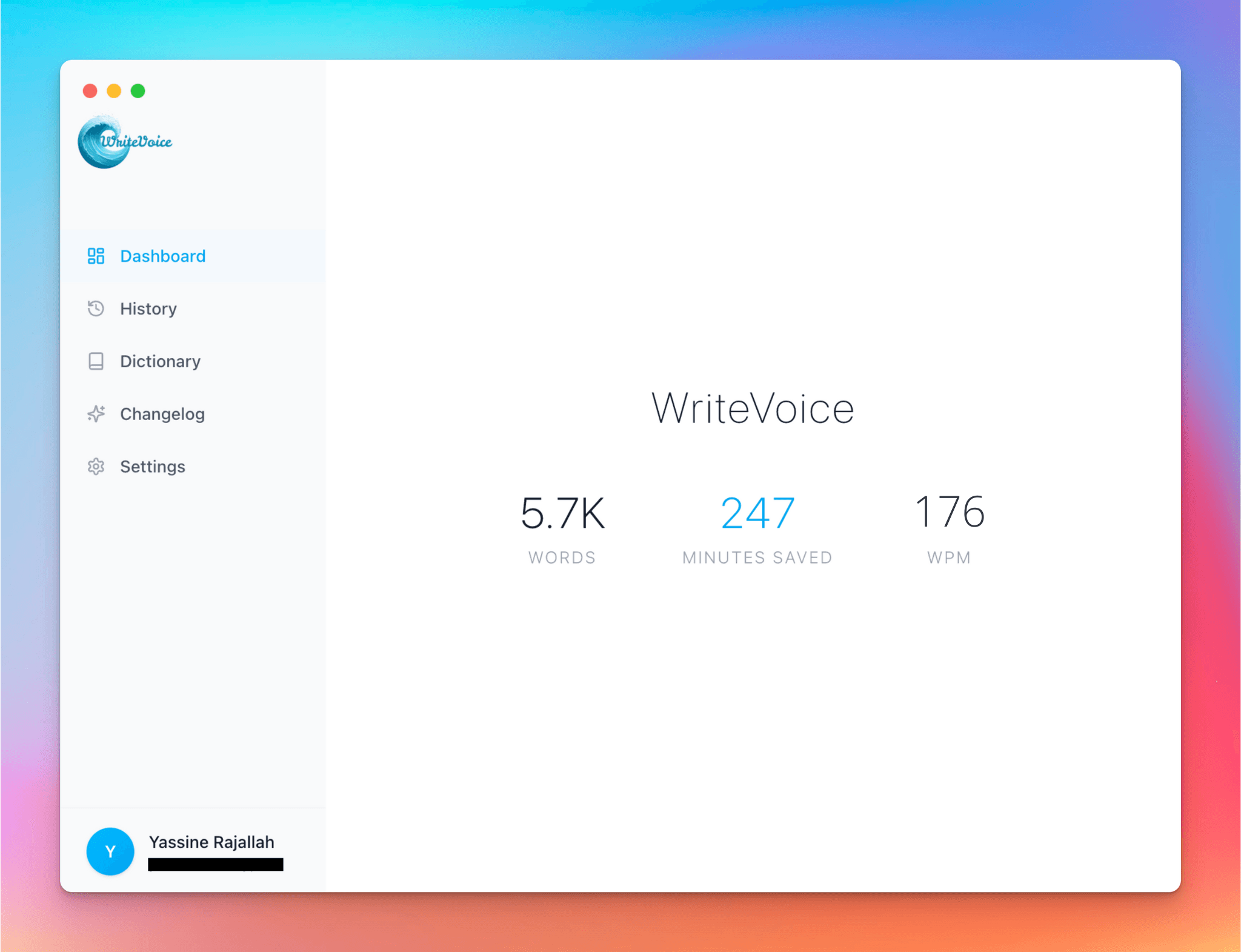The image size is (1241, 952).
Task: Click the Settings gear icon
Action: (96, 467)
